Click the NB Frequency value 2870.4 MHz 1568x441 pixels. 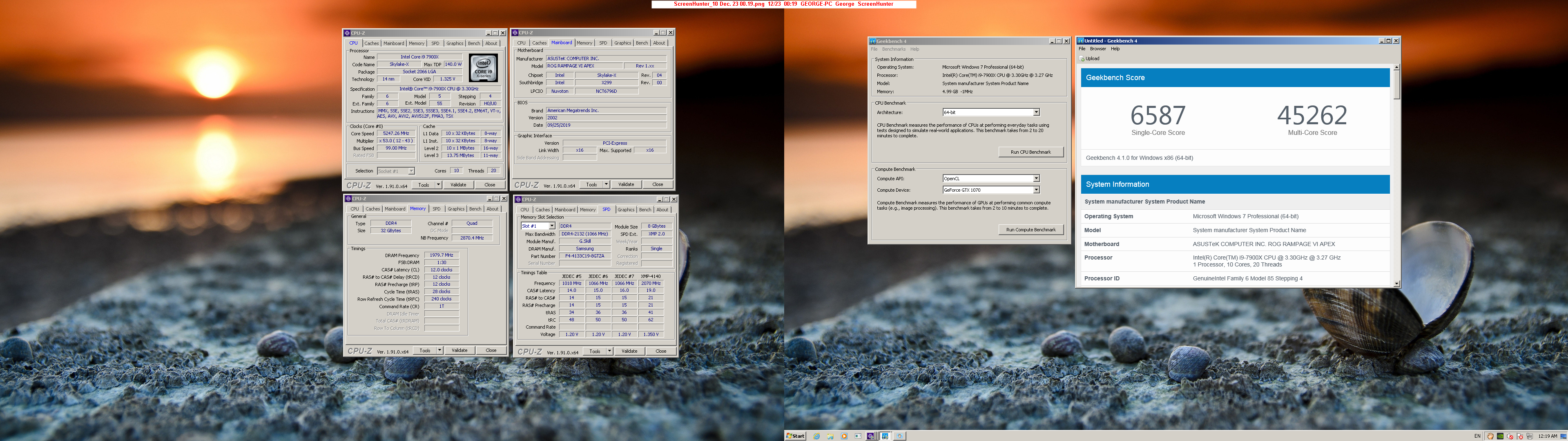(472, 238)
